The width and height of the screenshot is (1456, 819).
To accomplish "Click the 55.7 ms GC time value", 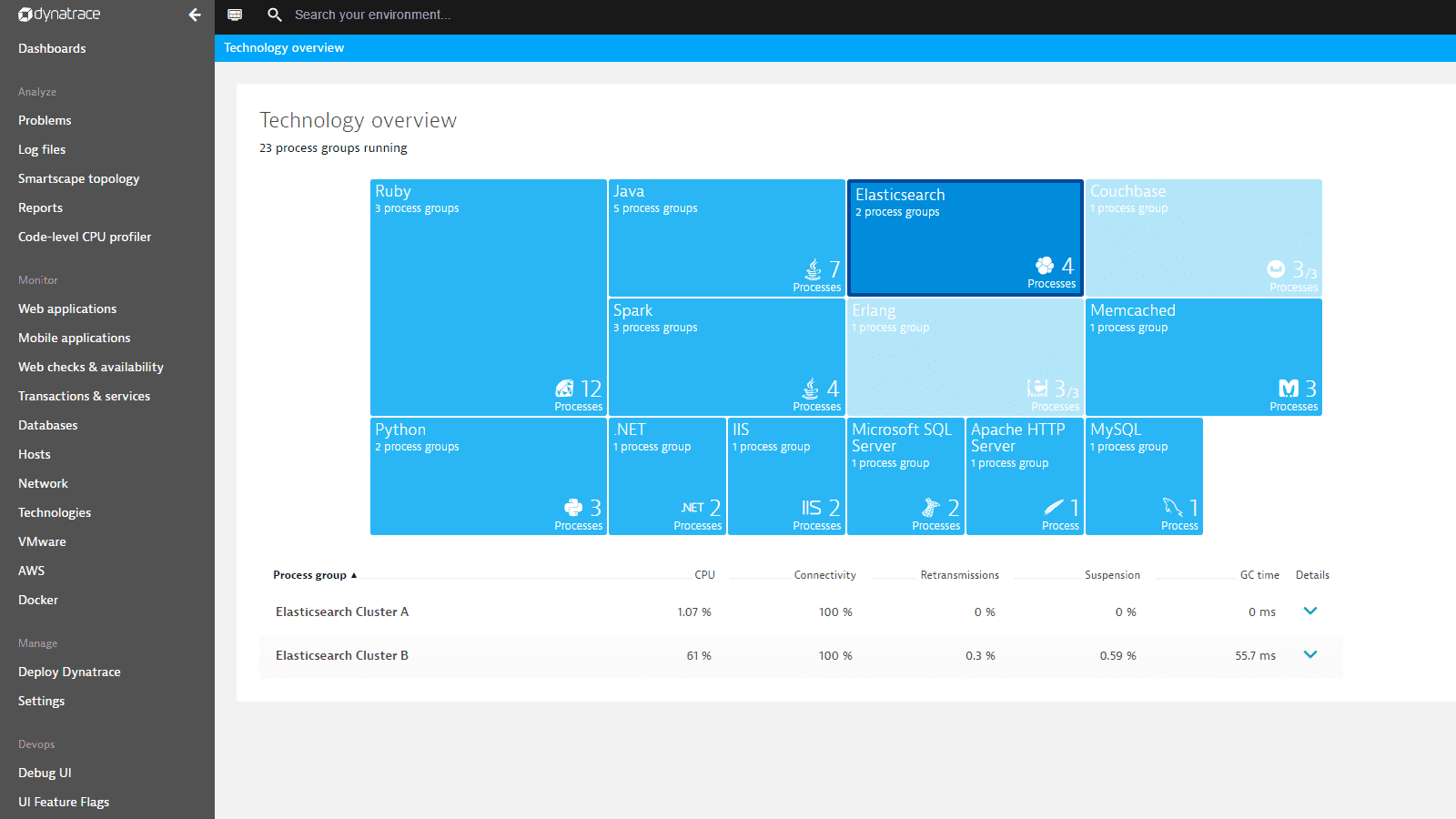I will point(1255,655).
